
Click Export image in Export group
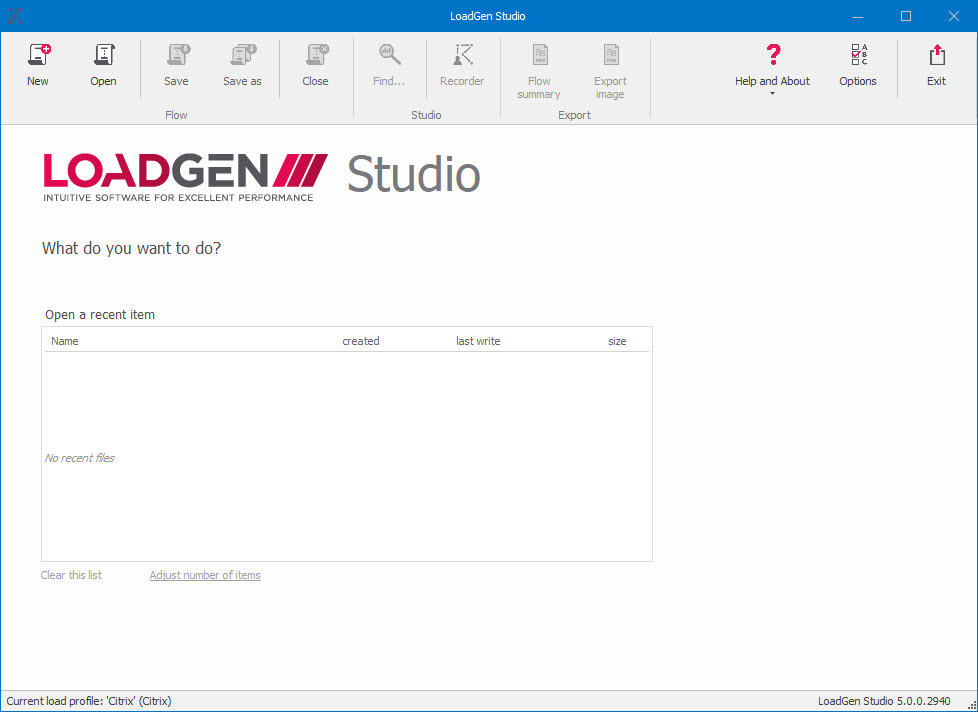tap(610, 71)
